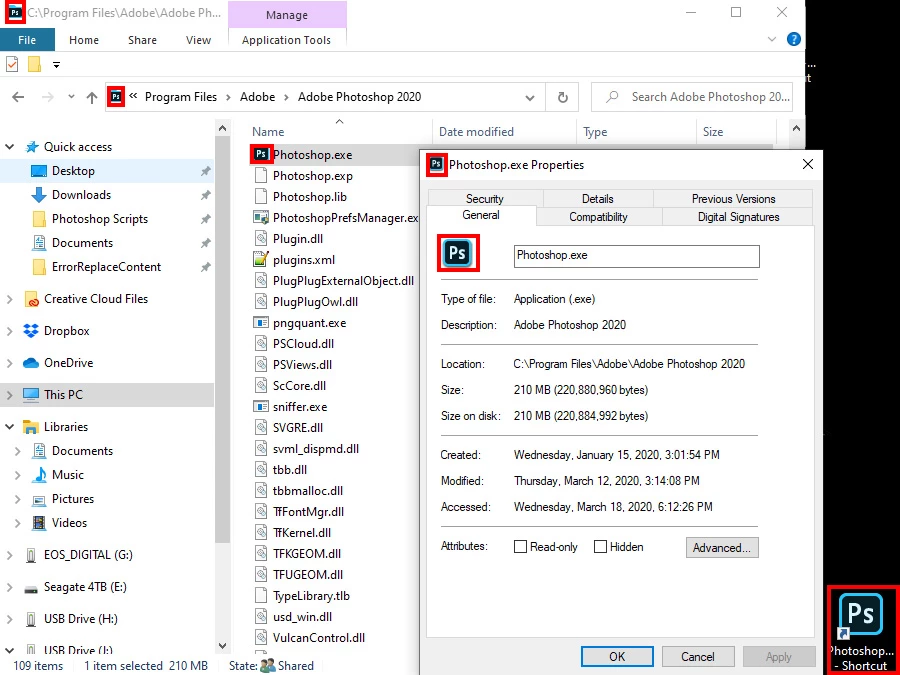The height and width of the screenshot is (675, 900).
Task: Click the OneDrive cloud icon
Action: pos(31,363)
